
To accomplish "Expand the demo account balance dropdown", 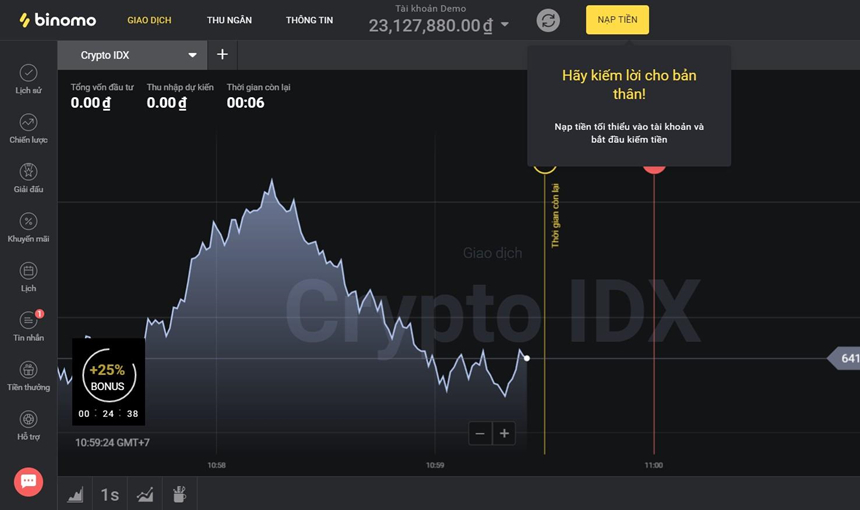I will [x=505, y=25].
